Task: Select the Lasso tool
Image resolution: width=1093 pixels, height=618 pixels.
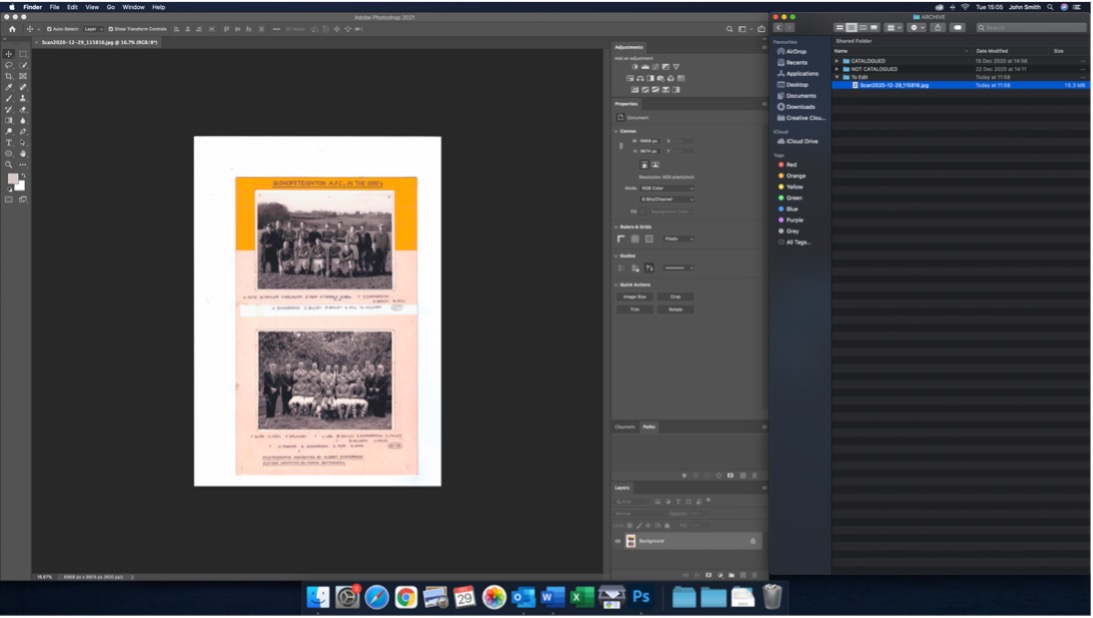Action: (9, 65)
